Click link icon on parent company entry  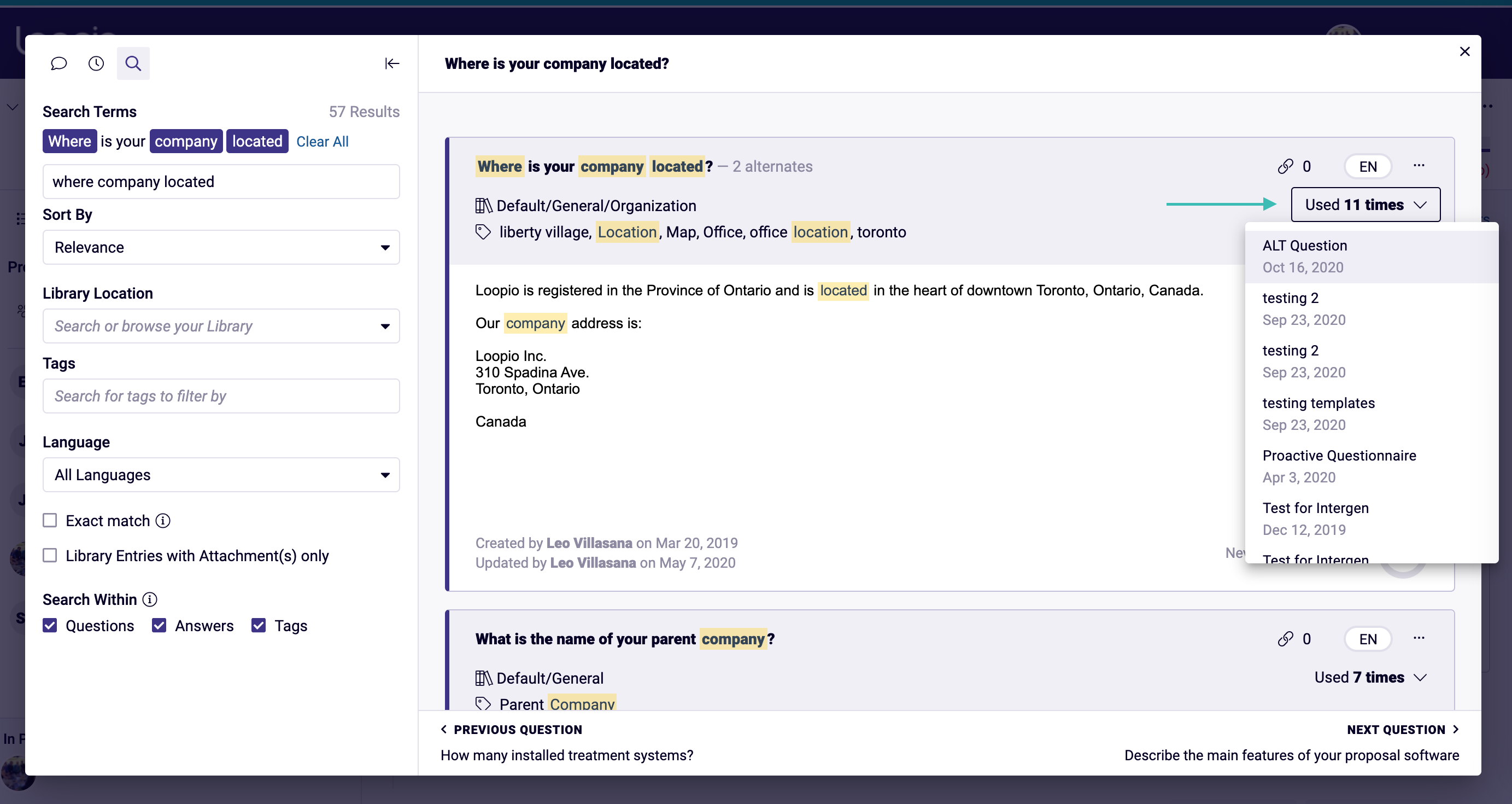[1286, 639]
